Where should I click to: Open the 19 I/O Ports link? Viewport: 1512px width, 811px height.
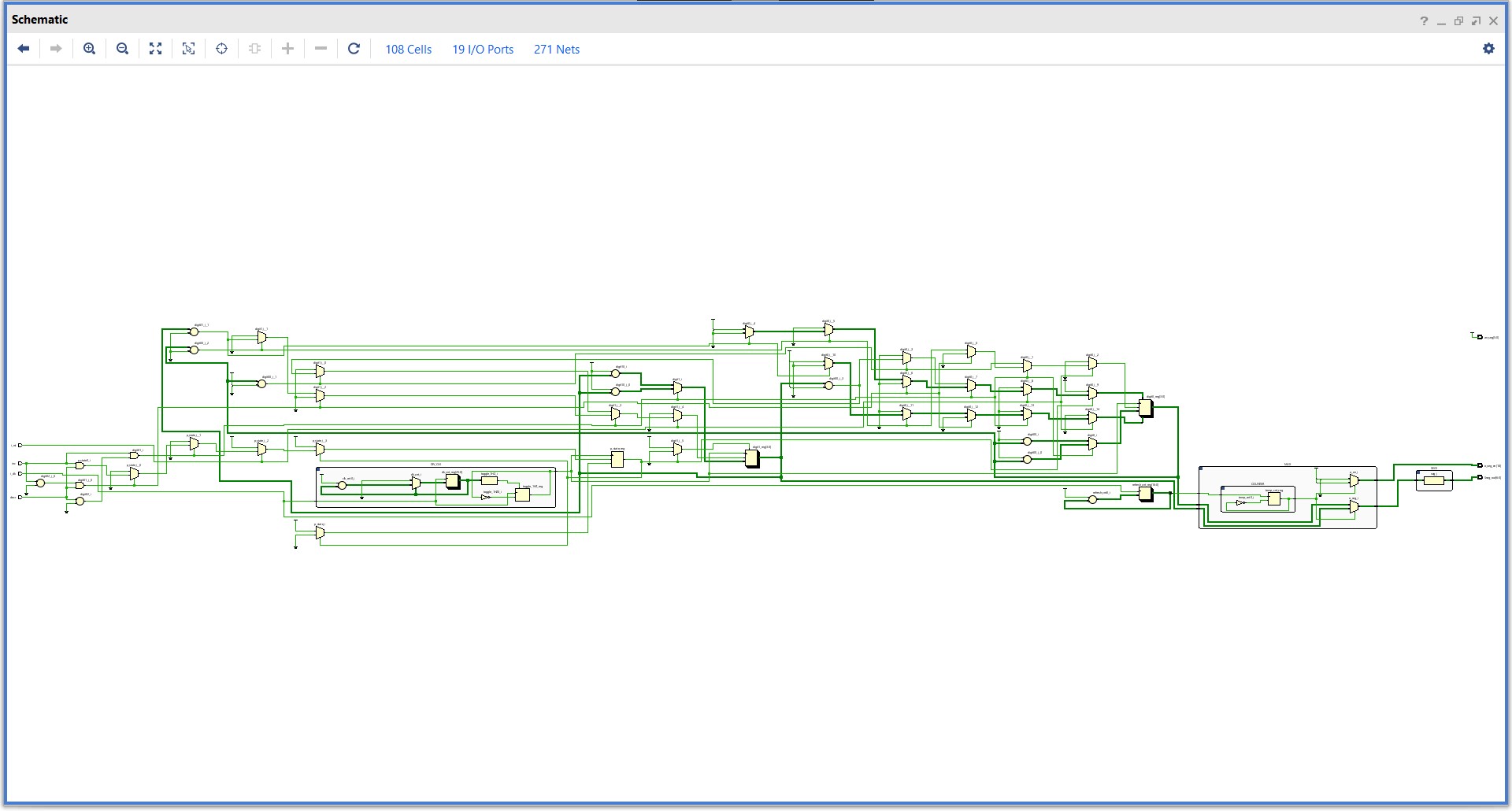point(483,49)
